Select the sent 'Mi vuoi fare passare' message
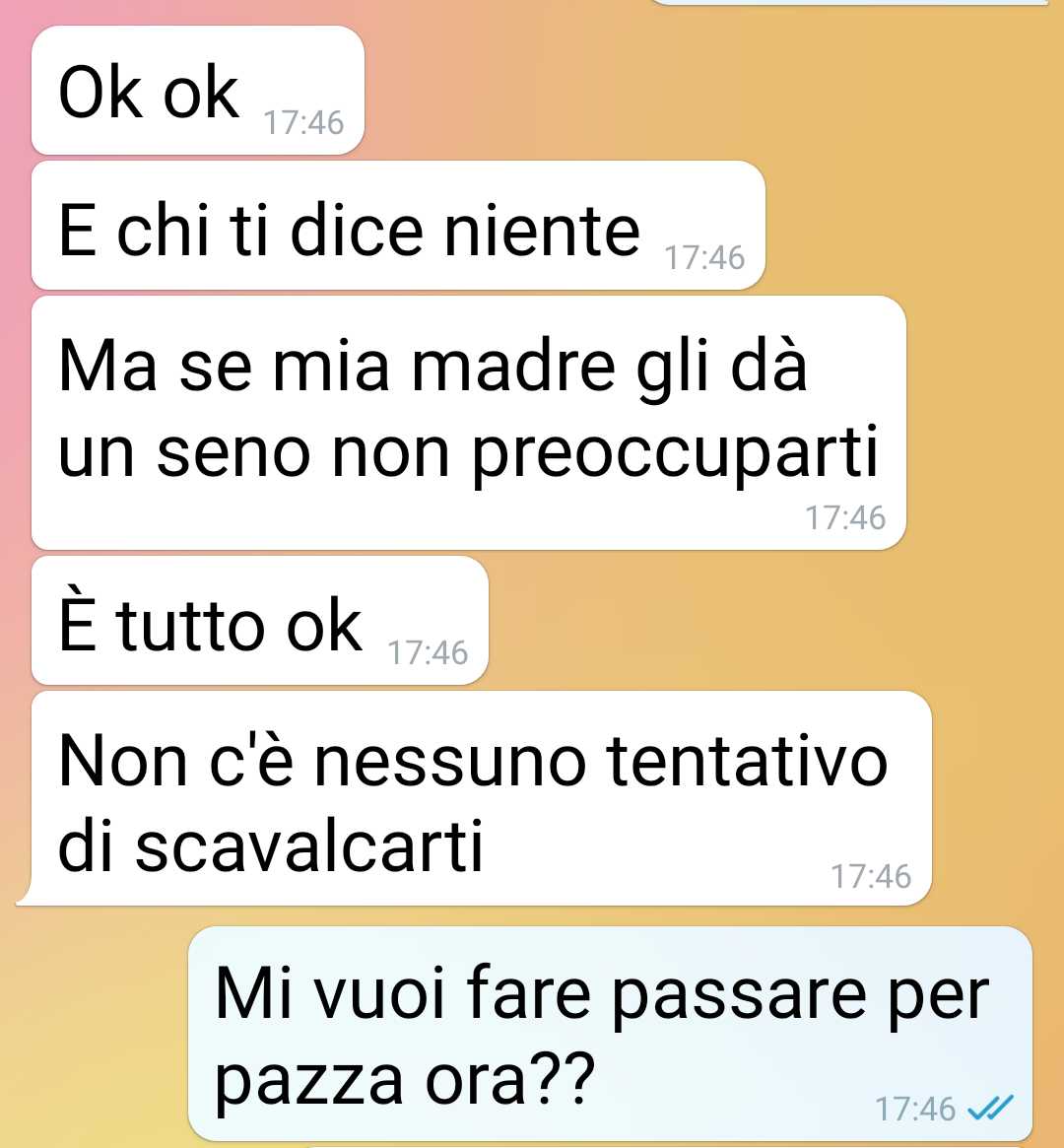Screen dimensions: 1064x1148 [610, 1034]
